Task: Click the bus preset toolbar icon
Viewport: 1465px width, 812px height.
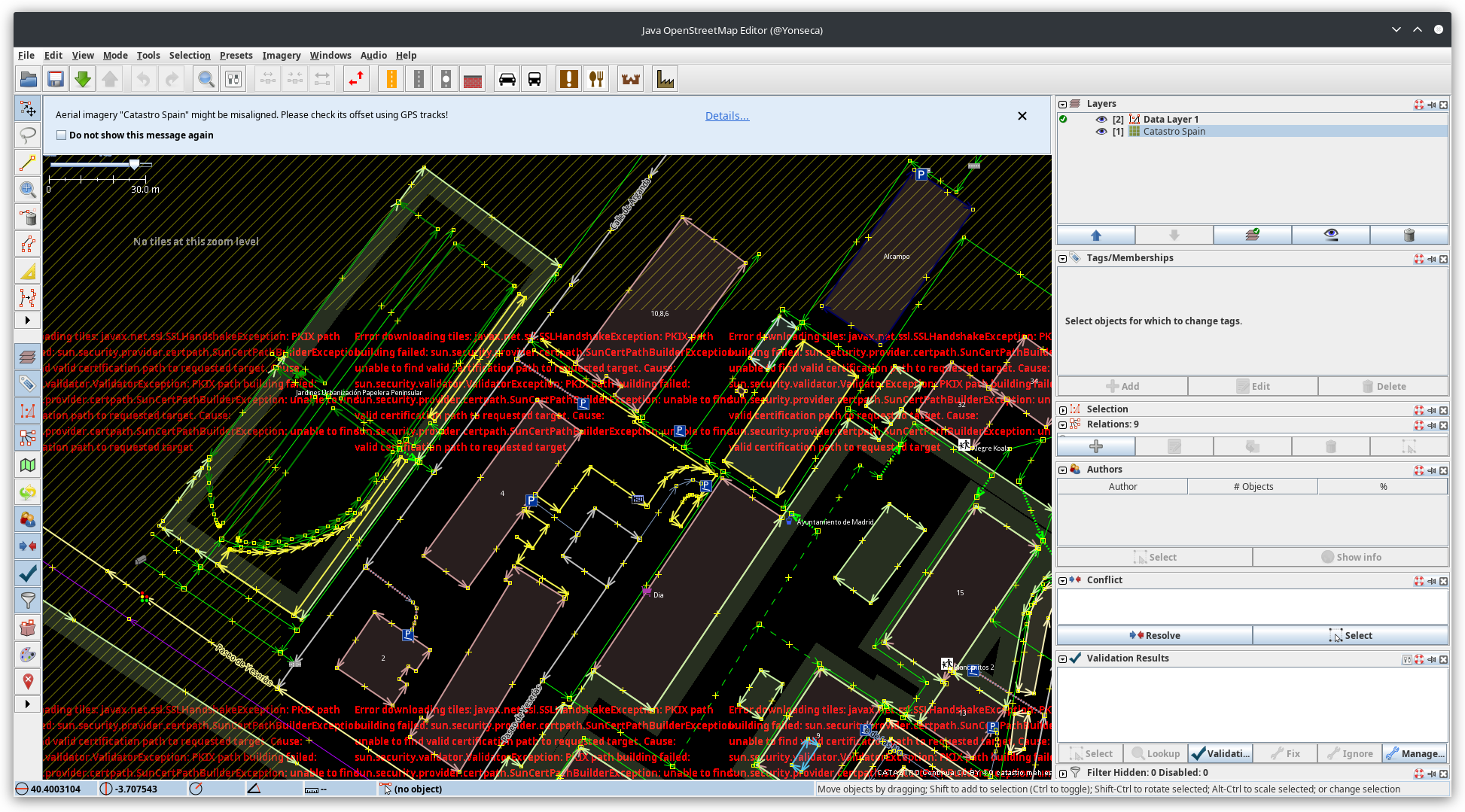Action: coord(535,79)
